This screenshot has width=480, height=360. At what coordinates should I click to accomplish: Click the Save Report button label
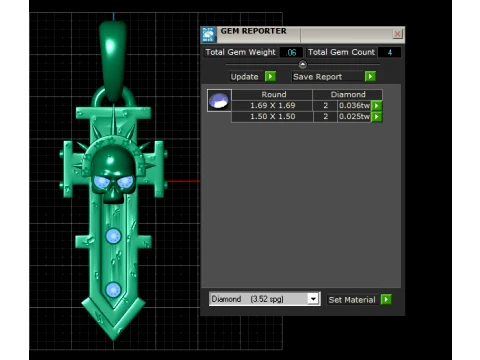[317, 77]
